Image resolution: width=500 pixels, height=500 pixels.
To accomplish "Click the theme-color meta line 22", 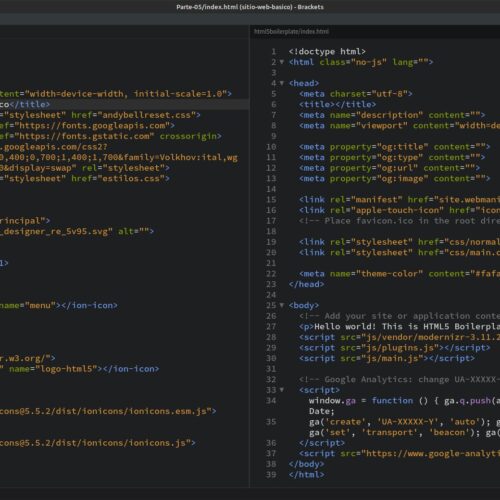I will 399,274.
